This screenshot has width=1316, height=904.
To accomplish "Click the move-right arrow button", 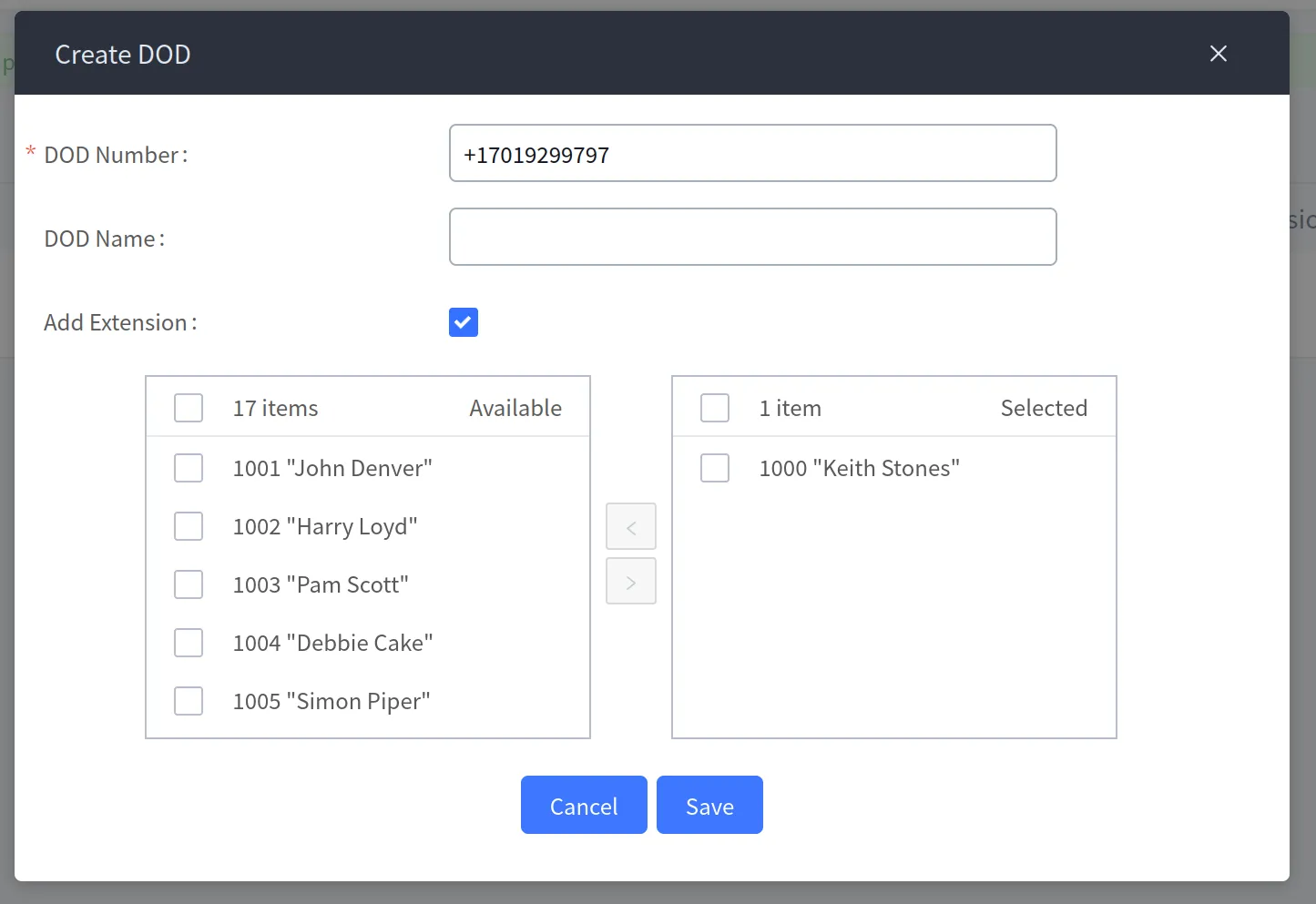I will 631,582.
